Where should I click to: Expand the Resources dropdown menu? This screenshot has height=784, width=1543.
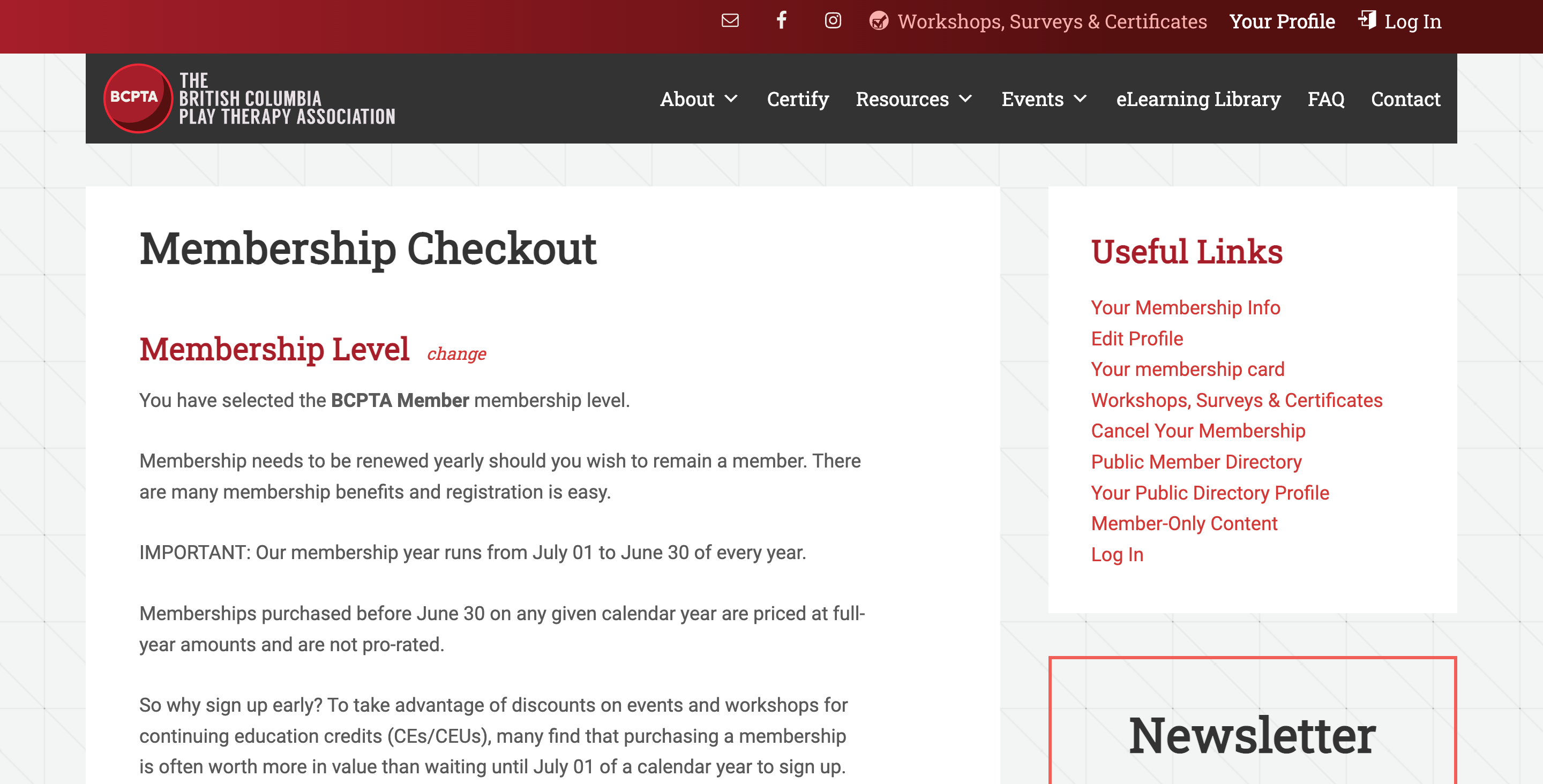[911, 98]
